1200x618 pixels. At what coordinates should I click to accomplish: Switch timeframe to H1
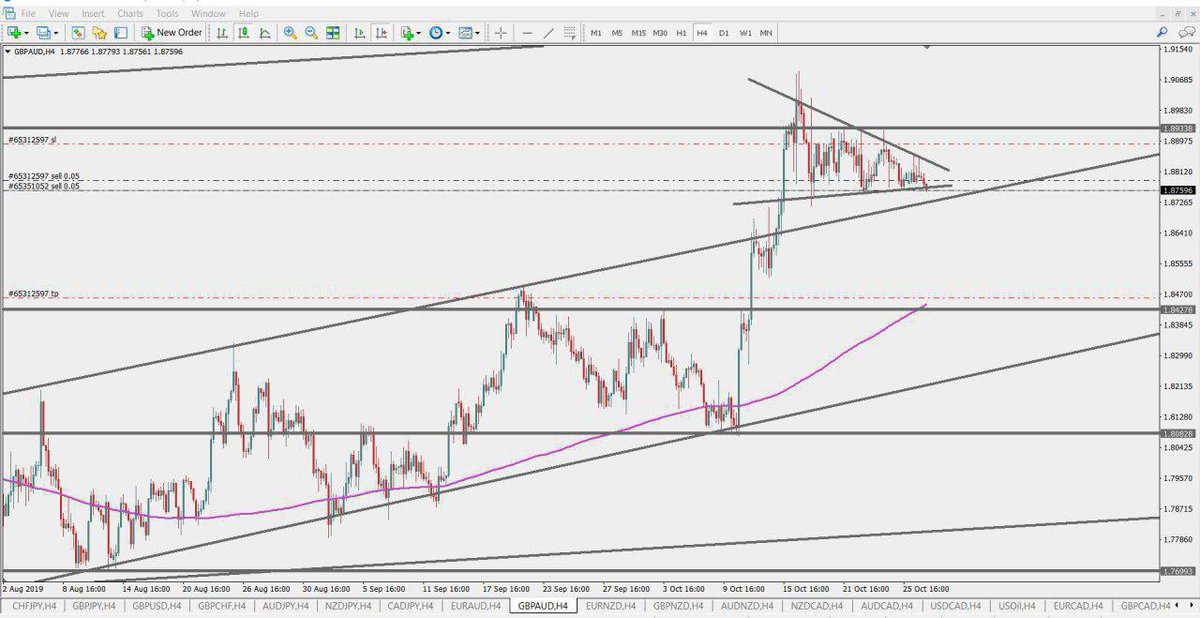point(681,33)
